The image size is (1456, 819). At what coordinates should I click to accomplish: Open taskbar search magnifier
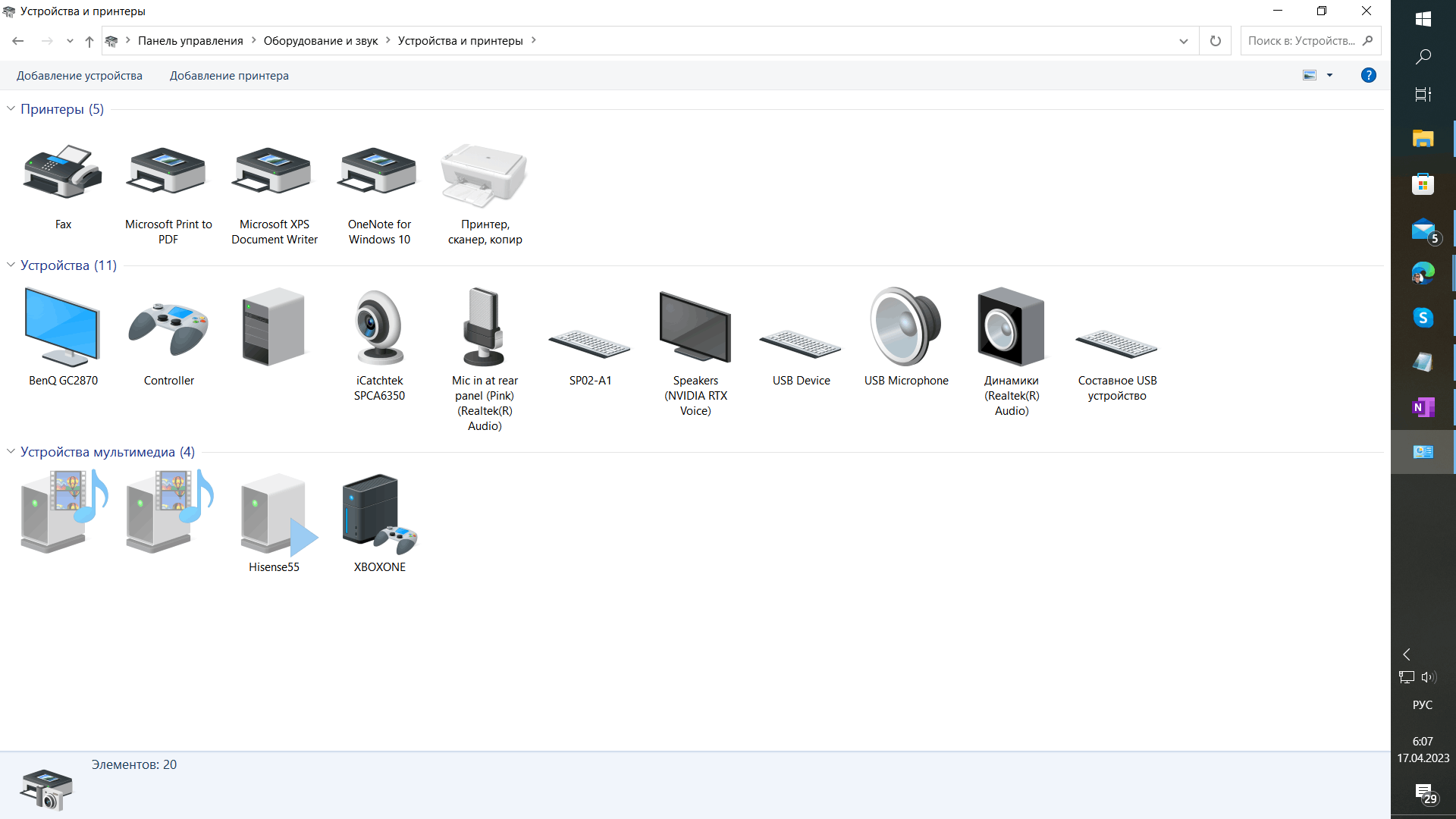1423,57
